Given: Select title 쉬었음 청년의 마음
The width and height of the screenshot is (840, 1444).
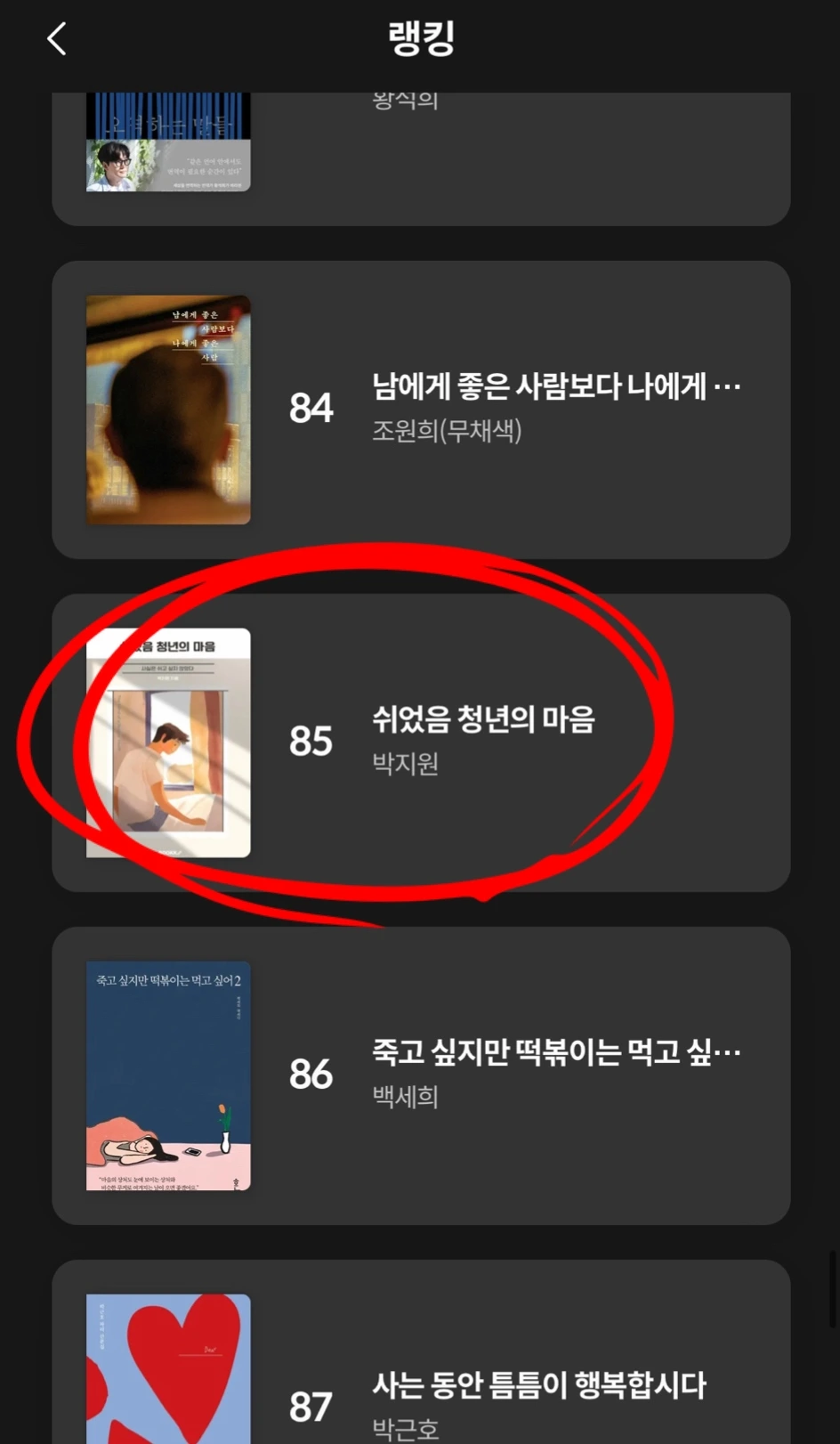Looking at the screenshot, I should (x=483, y=719).
